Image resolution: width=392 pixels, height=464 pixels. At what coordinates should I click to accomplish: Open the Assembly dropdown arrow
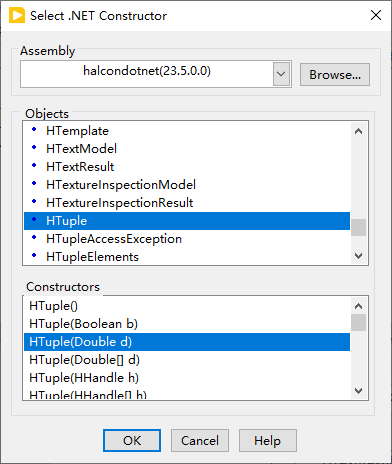(281, 74)
